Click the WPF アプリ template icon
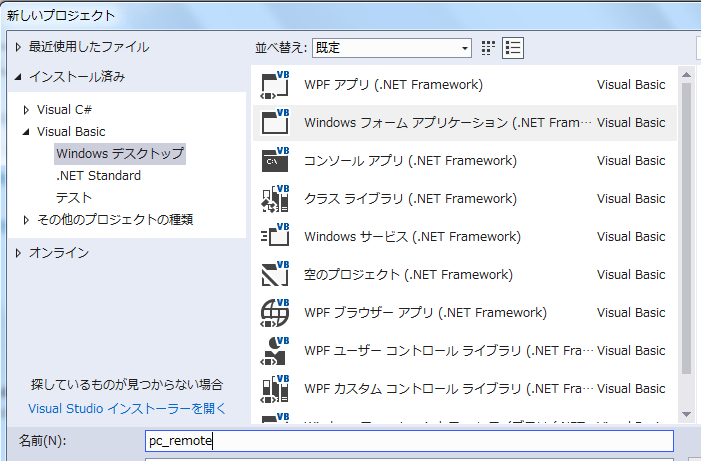 tap(275, 85)
